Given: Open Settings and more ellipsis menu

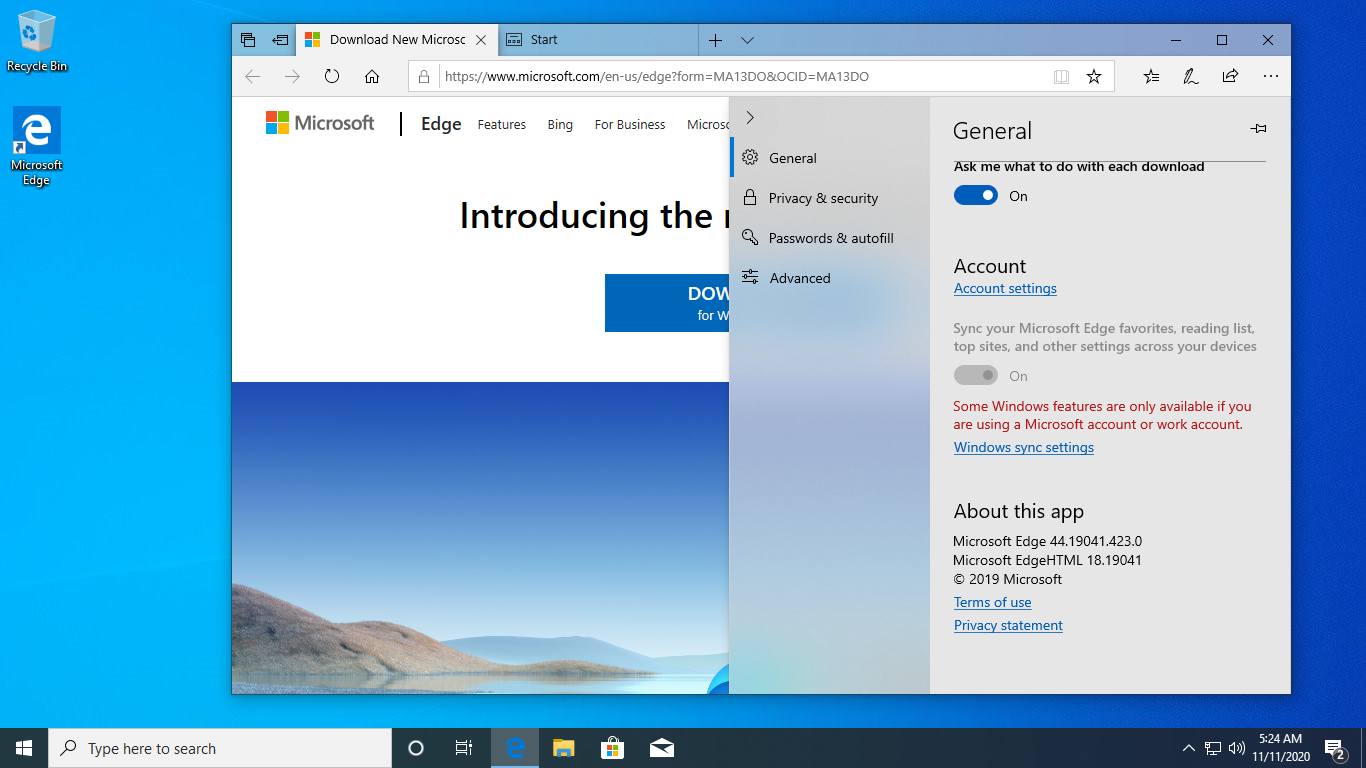Looking at the screenshot, I should 1271,76.
